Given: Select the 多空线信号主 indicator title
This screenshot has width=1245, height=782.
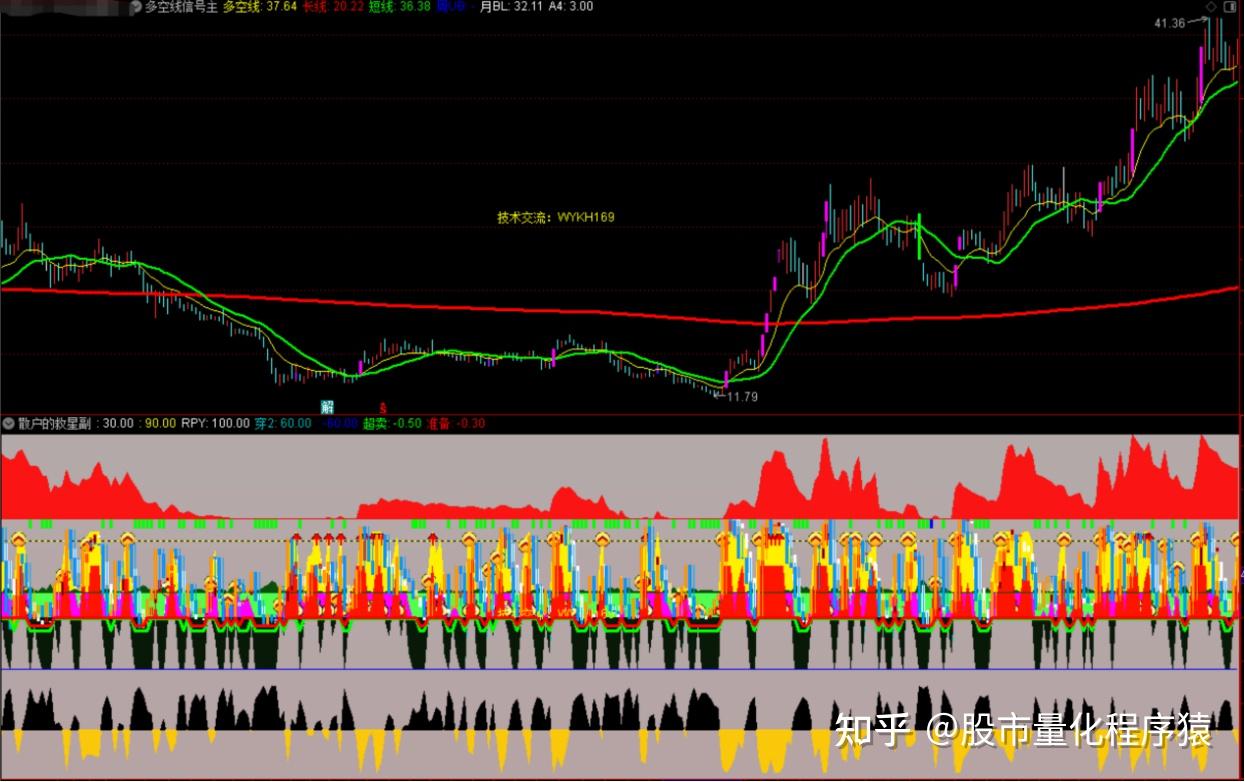Looking at the screenshot, I should [181, 7].
